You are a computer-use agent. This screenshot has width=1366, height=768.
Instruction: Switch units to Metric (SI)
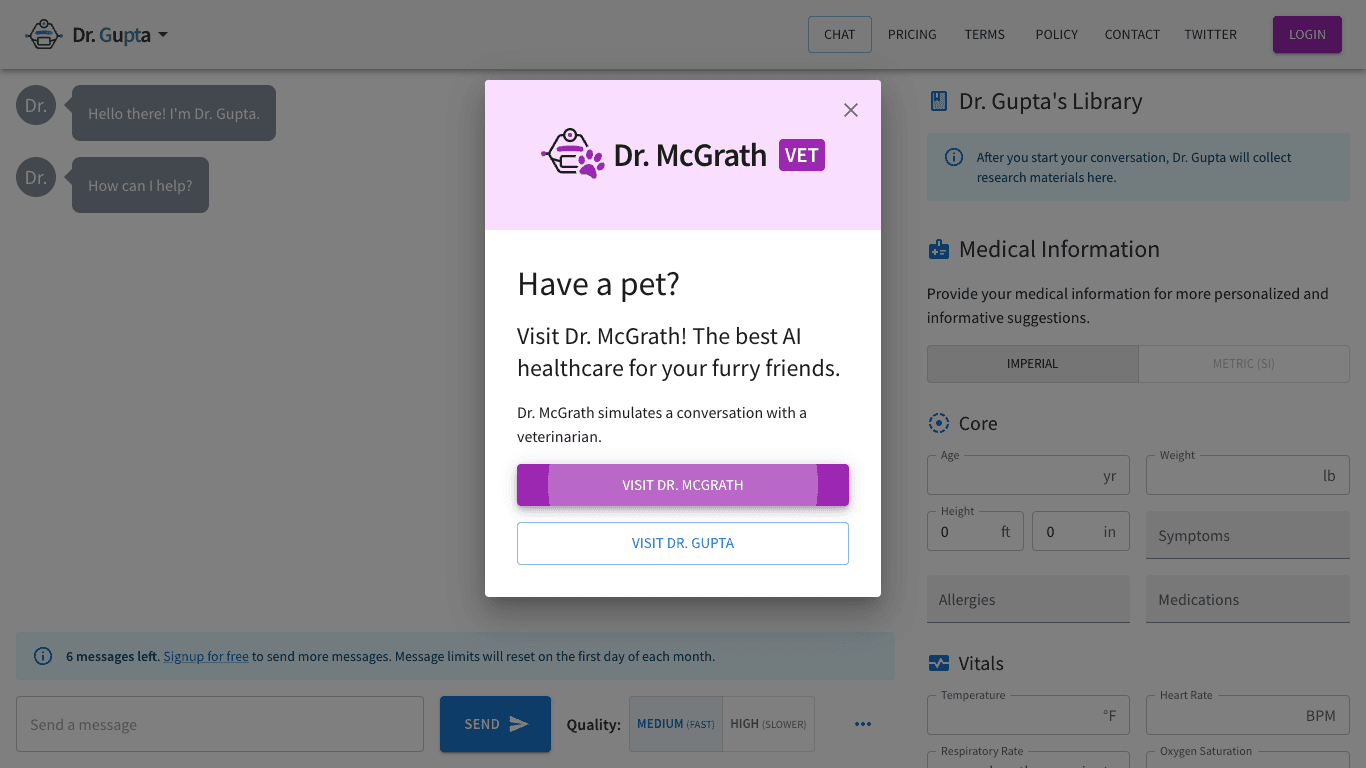coord(1243,364)
